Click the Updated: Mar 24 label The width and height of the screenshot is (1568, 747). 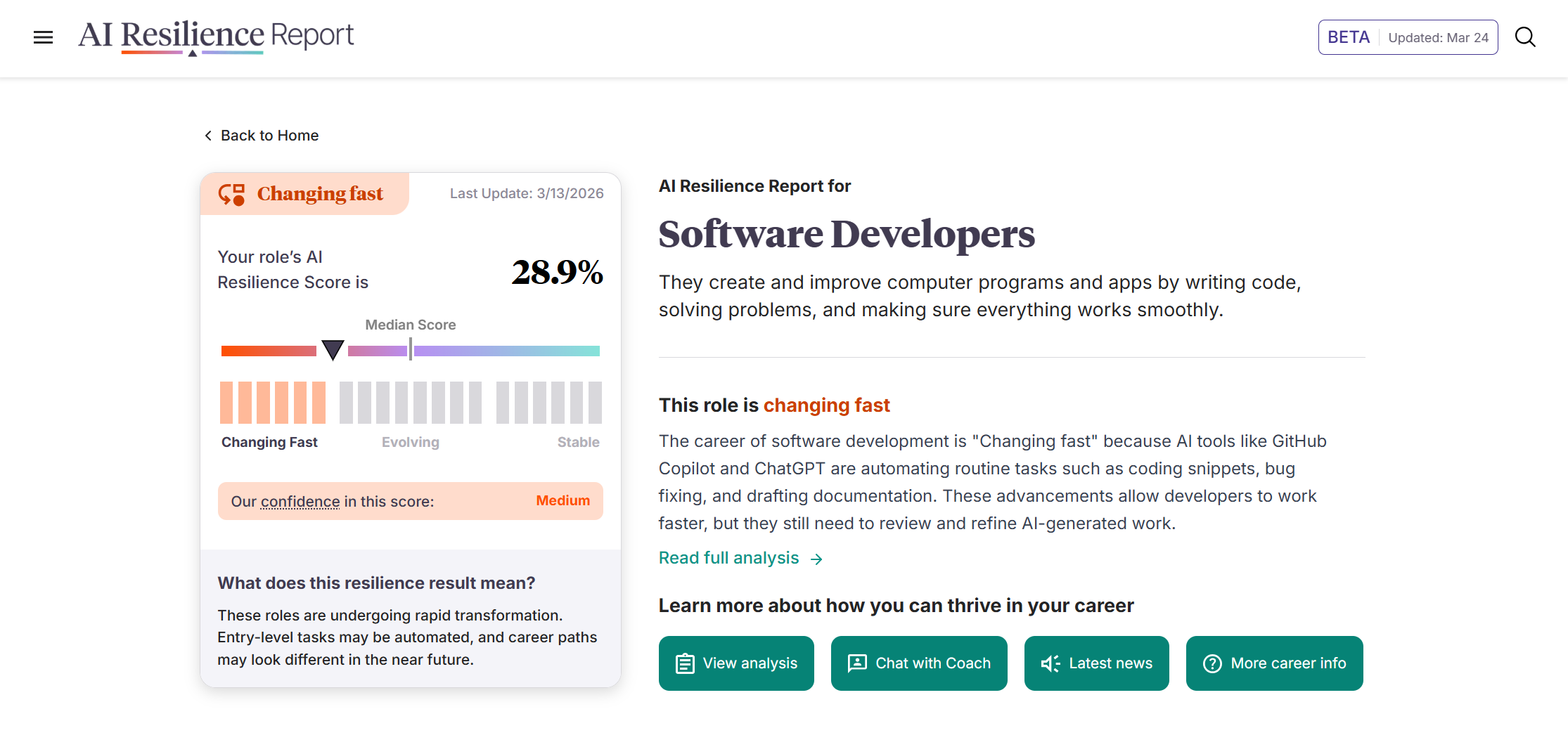point(1438,37)
